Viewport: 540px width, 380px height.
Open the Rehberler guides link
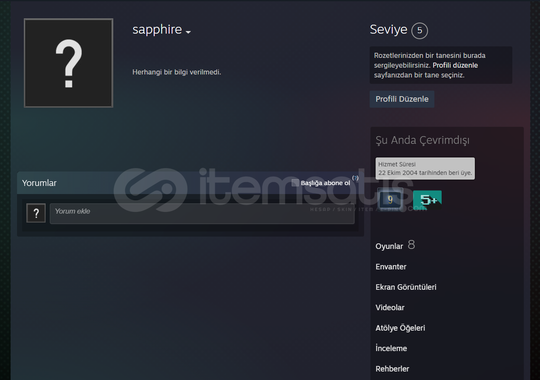tap(392, 369)
